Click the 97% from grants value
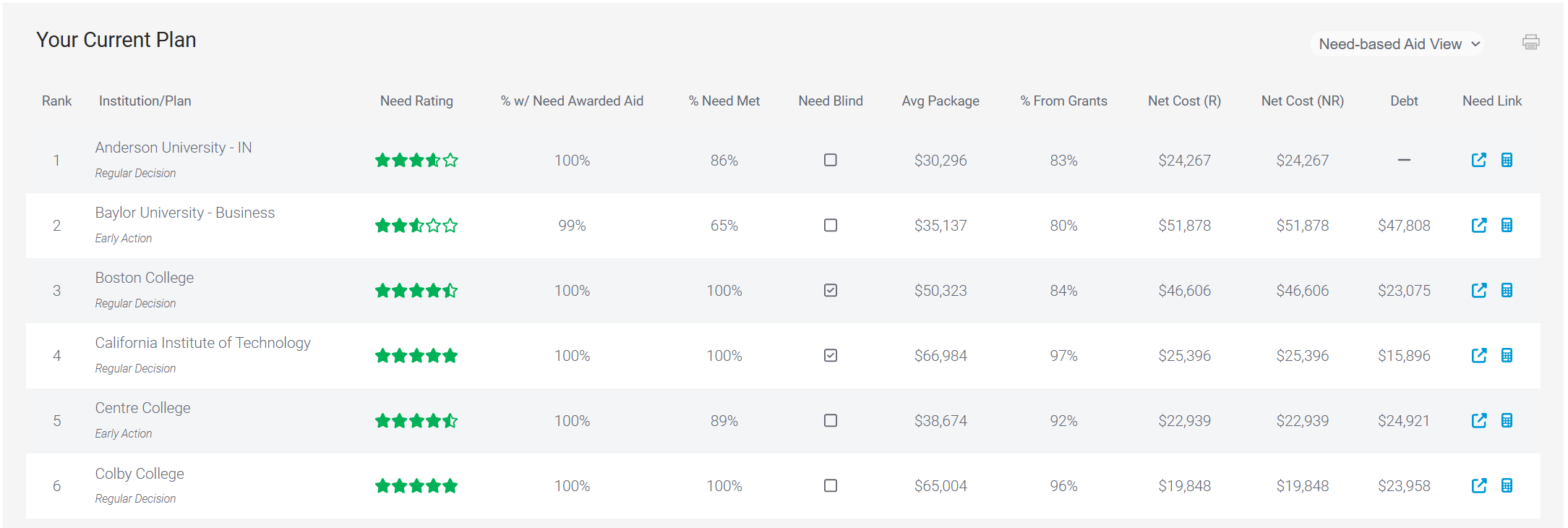The width and height of the screenshot is (1568, 528). coord(1063,356)
